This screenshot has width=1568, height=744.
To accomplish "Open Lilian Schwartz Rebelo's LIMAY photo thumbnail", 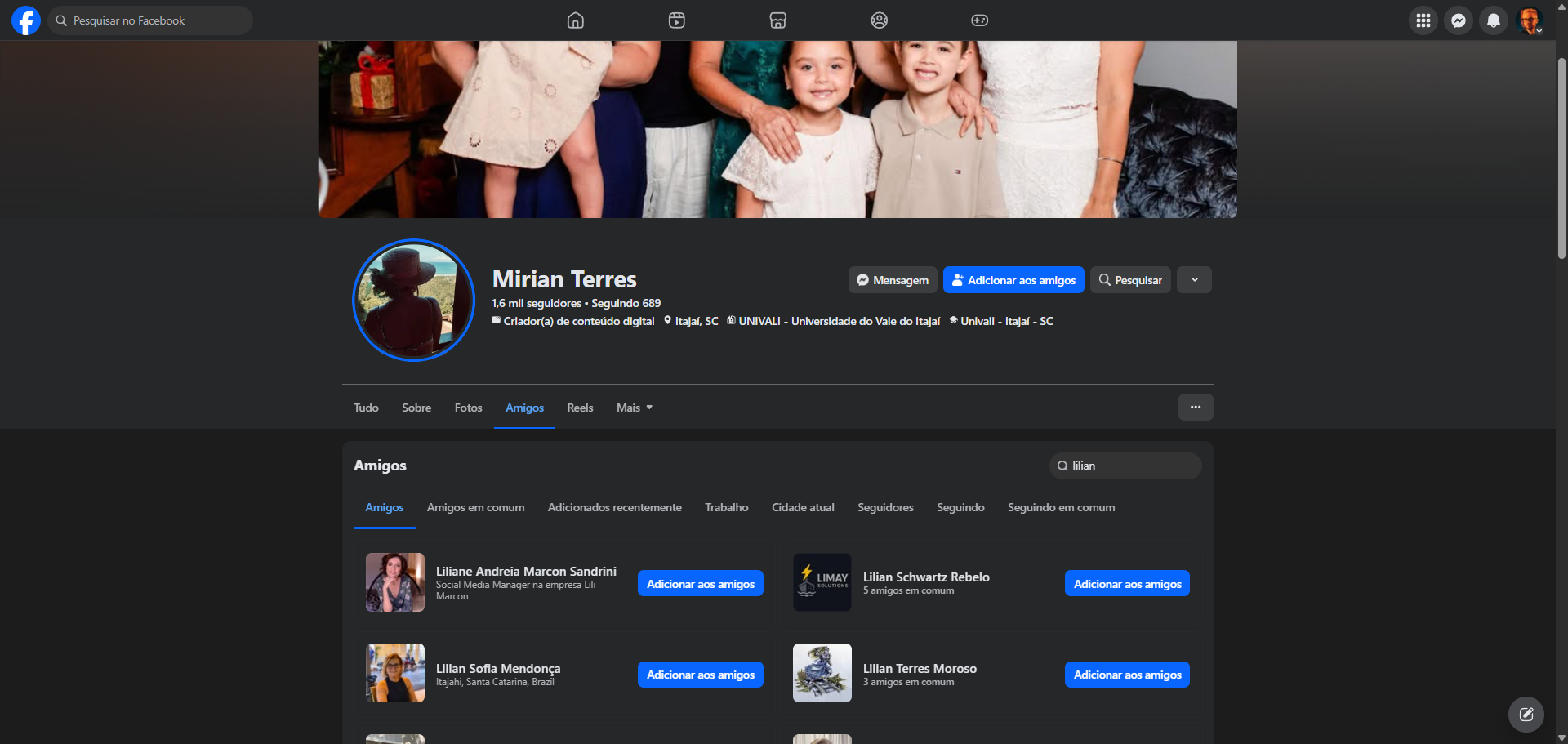I will tap(822, 582).
